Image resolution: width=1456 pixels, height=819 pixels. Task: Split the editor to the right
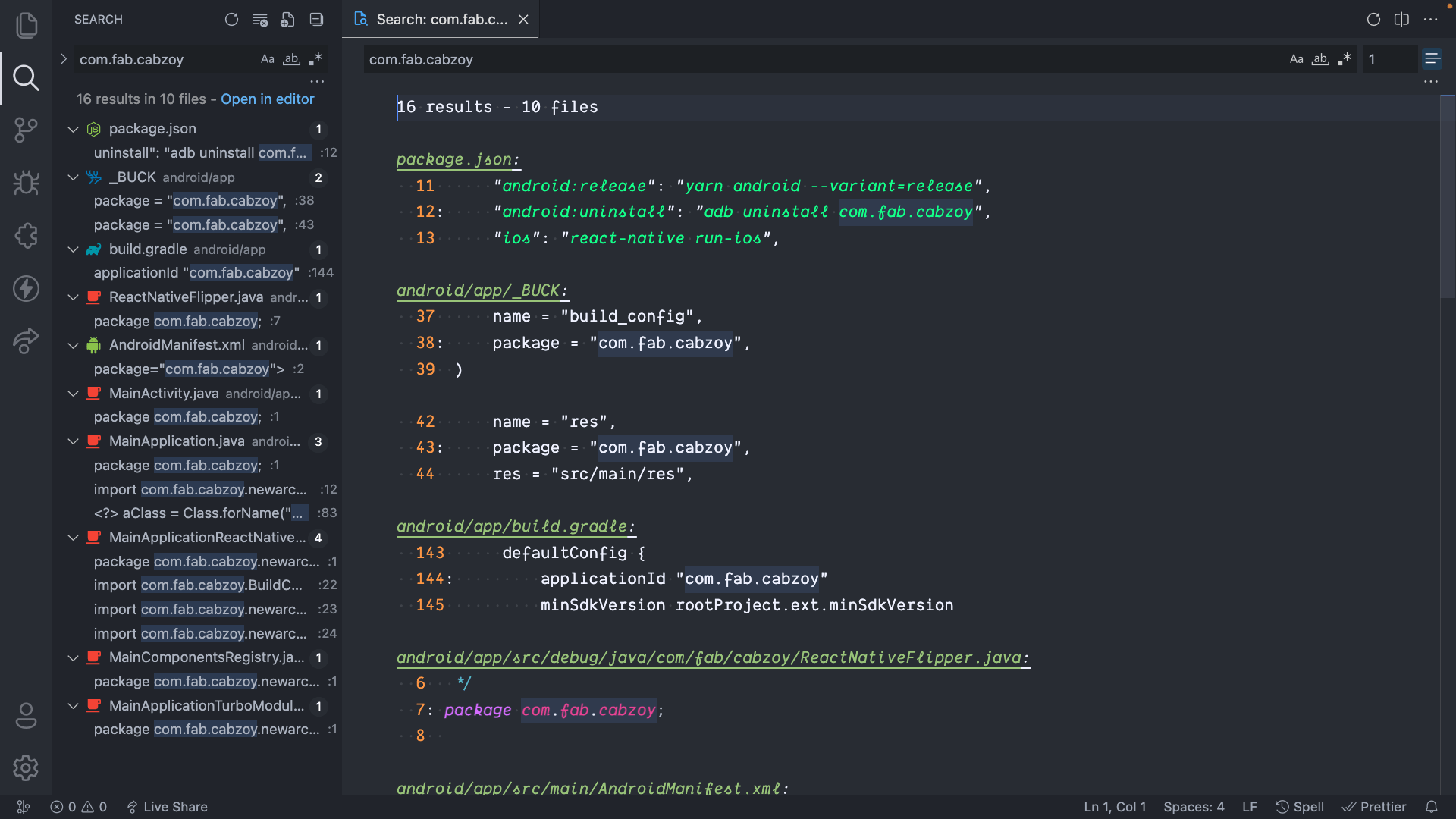(1401, 20)
